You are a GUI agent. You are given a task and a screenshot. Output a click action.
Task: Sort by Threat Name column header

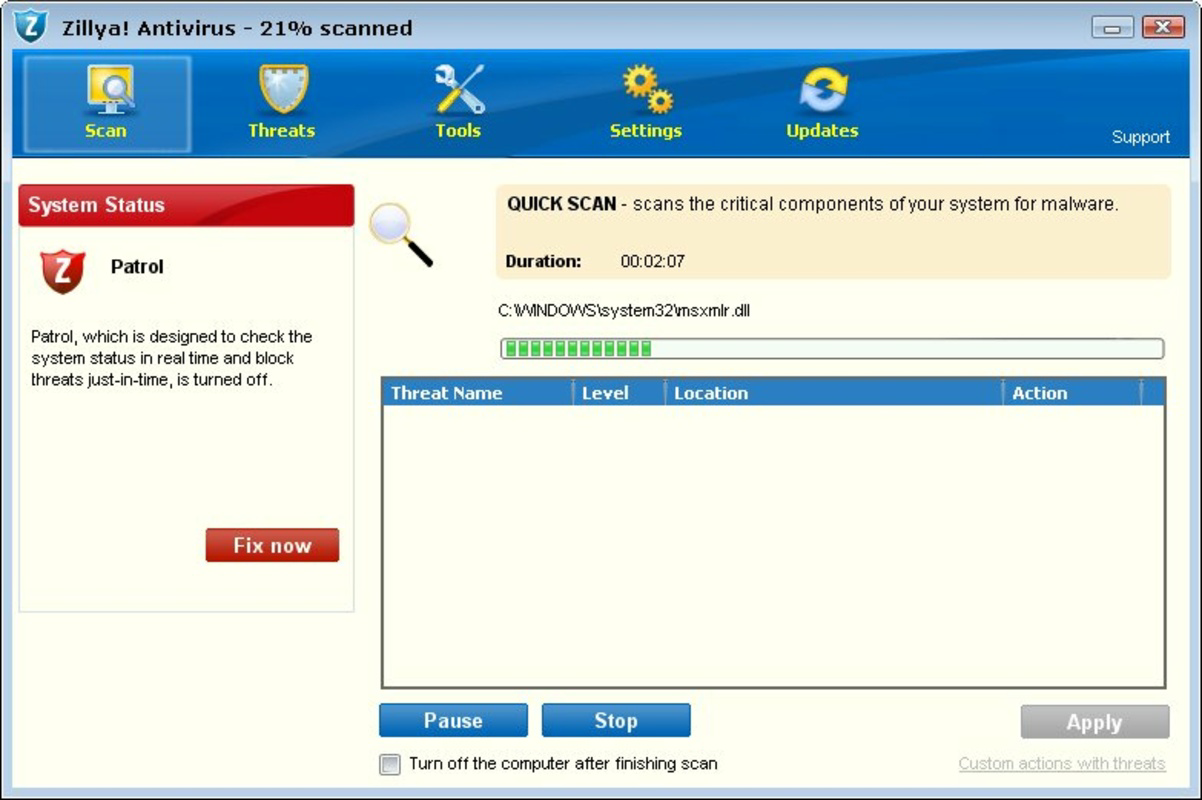pos(477,393)
